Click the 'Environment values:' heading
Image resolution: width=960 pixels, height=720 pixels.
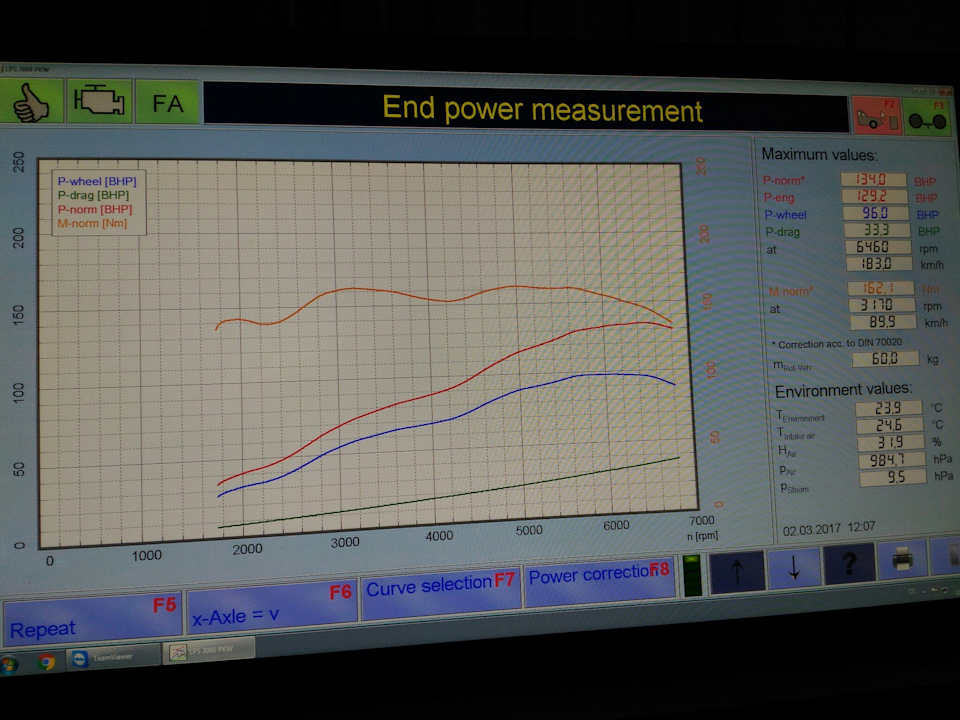tap(844, 389)
